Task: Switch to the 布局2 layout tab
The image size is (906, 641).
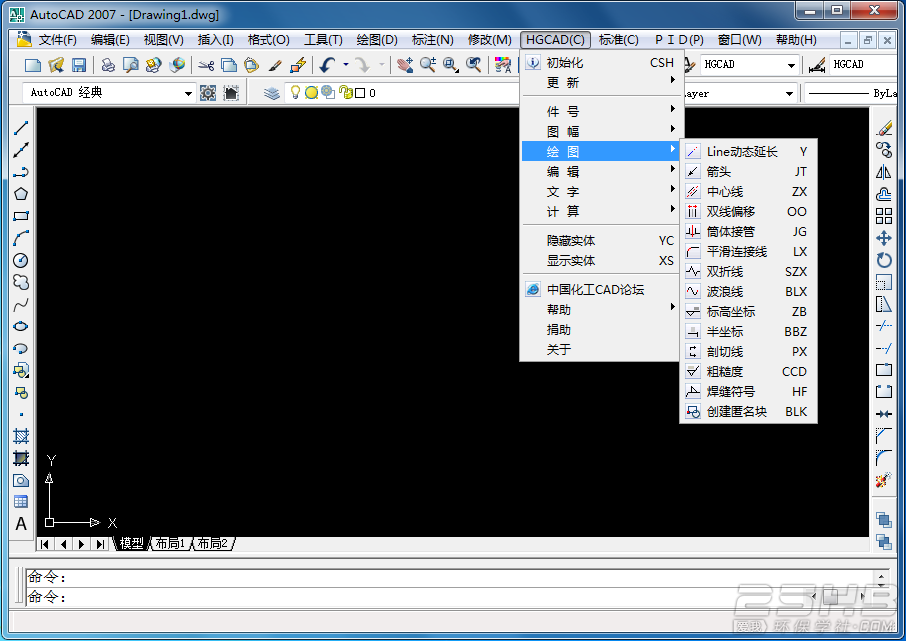Action: click(x=213, y=543)
